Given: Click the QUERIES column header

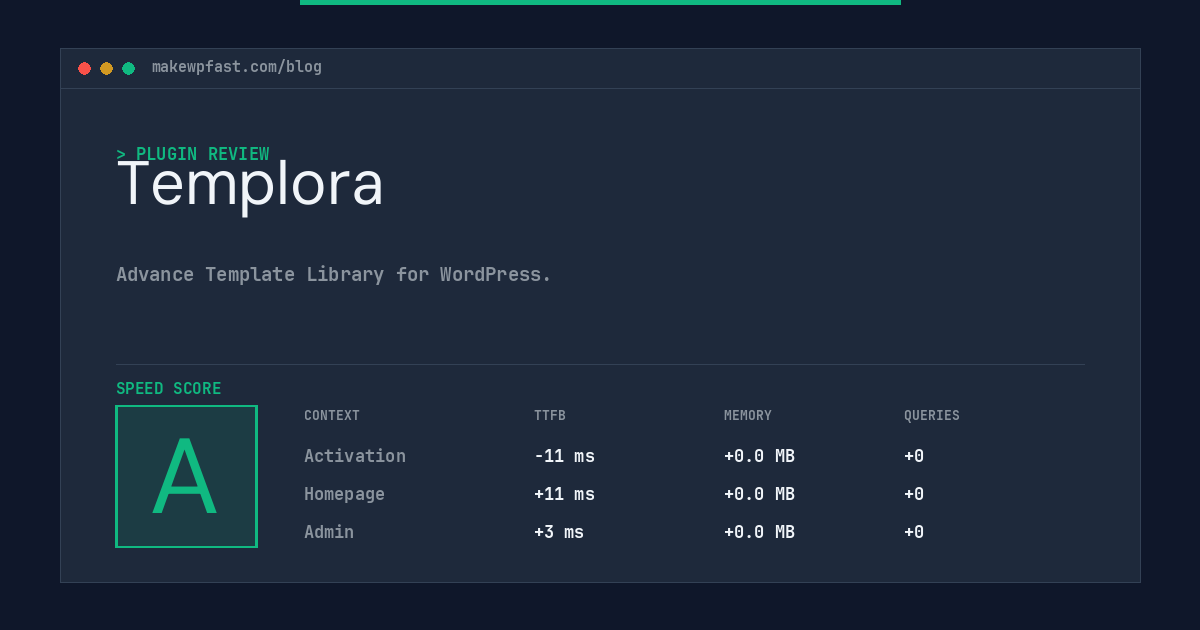Looking at the screenshot, I should click(932, 416).
